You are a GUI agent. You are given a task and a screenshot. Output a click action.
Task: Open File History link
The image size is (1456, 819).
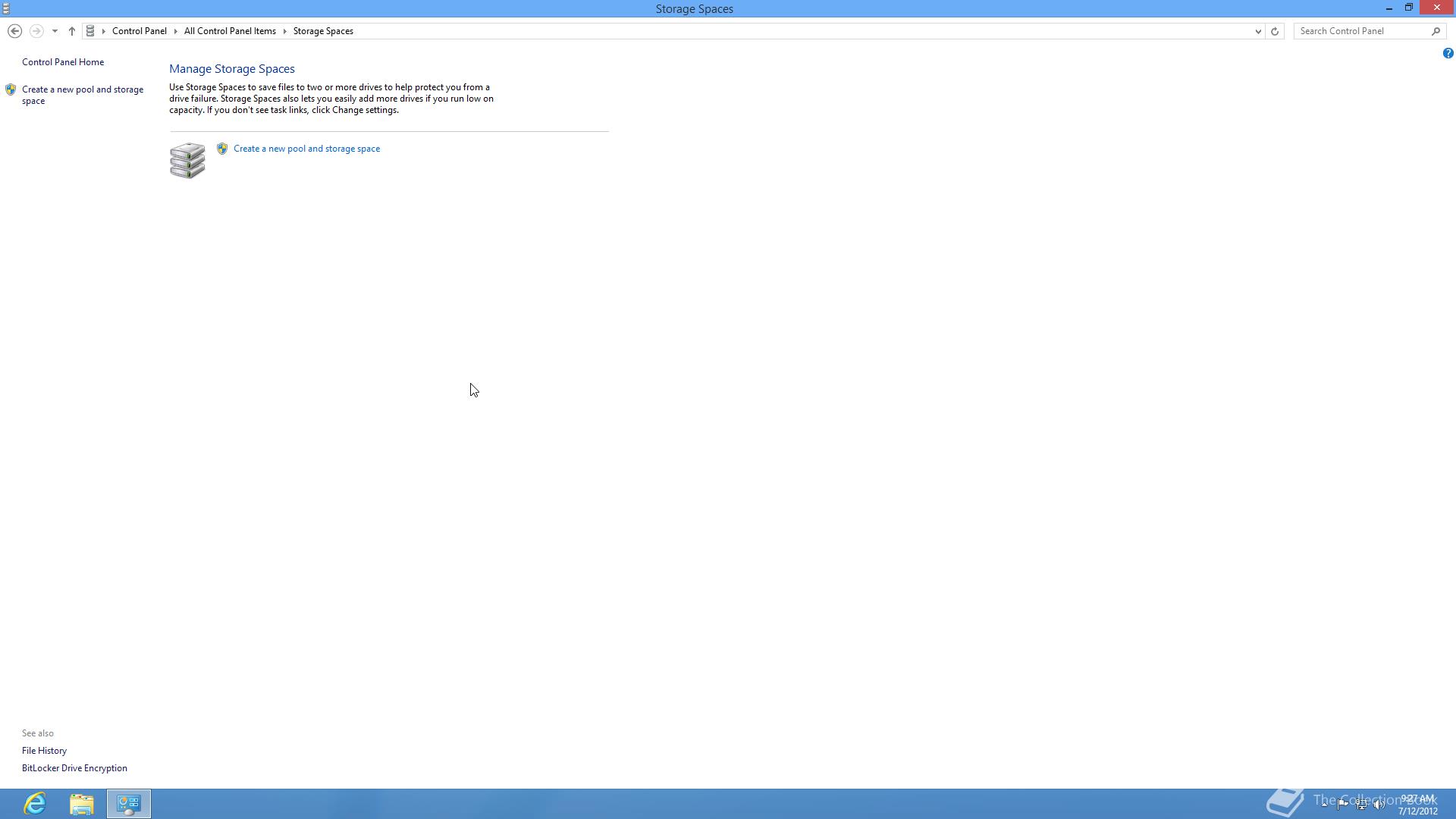tap(44, 751)
